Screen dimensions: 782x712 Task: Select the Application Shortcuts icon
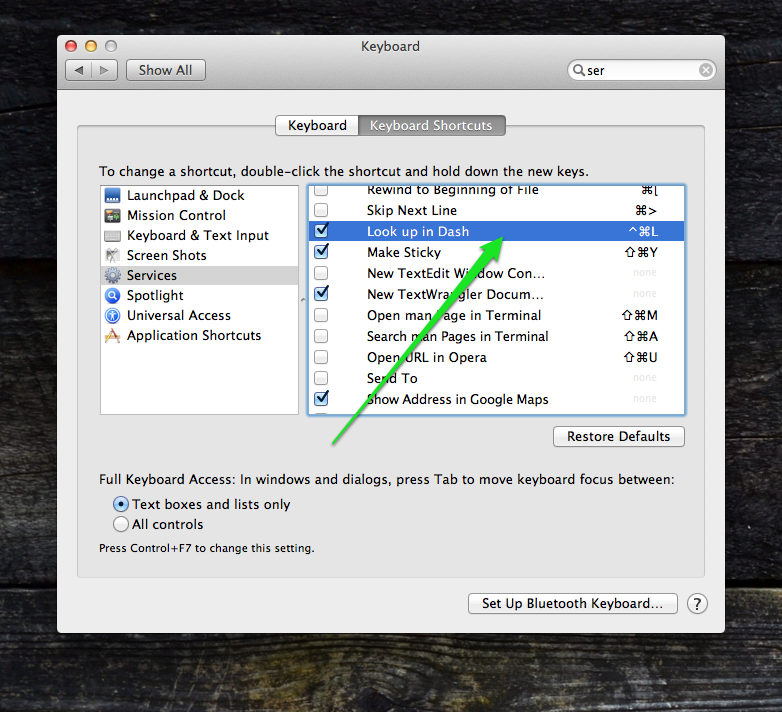coord(112,336)
